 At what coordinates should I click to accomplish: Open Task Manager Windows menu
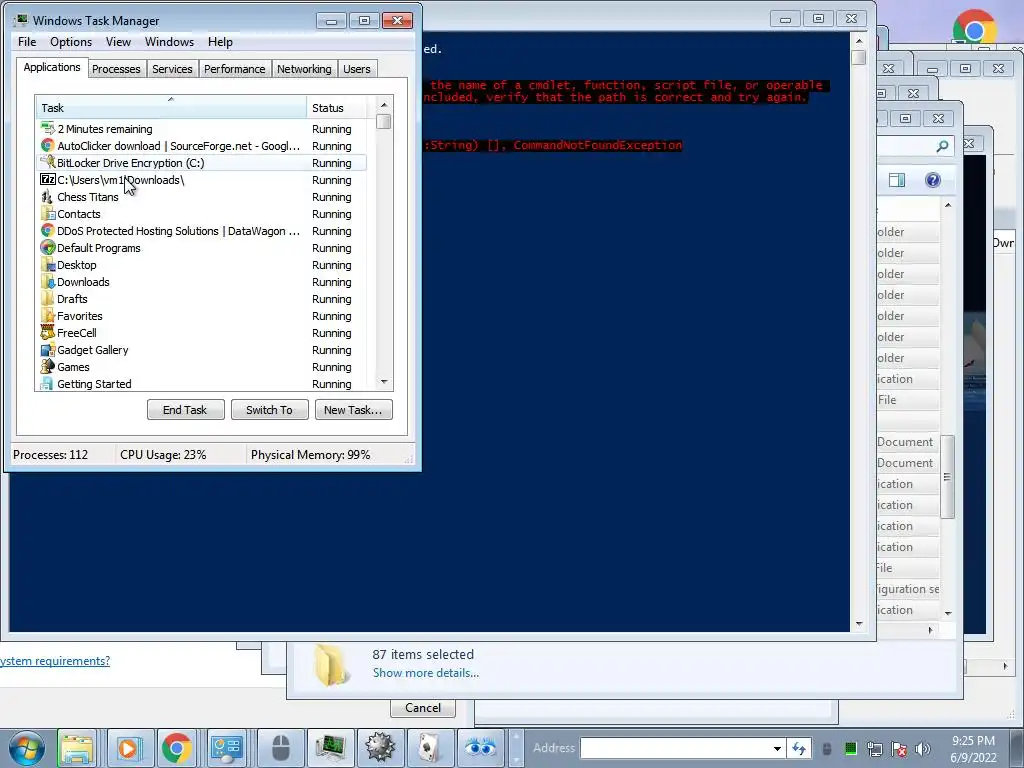click(x=169, y=42)
